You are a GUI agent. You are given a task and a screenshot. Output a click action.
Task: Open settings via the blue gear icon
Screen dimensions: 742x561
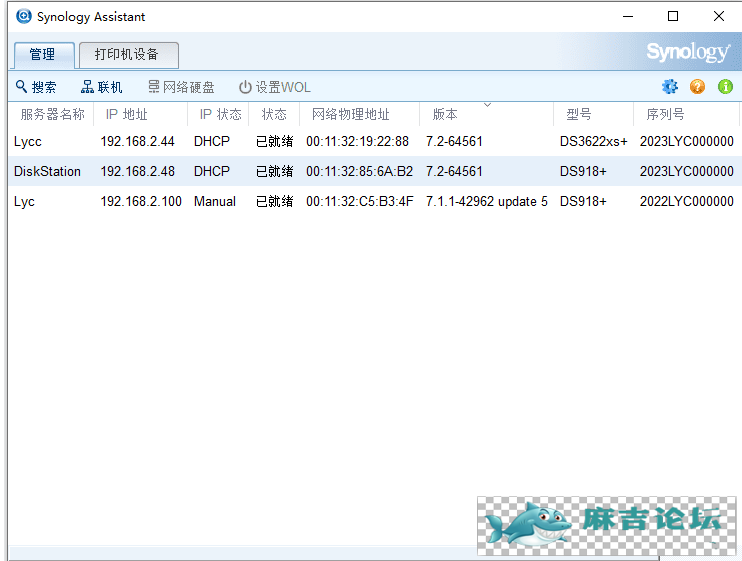click(x=670, y=87)
